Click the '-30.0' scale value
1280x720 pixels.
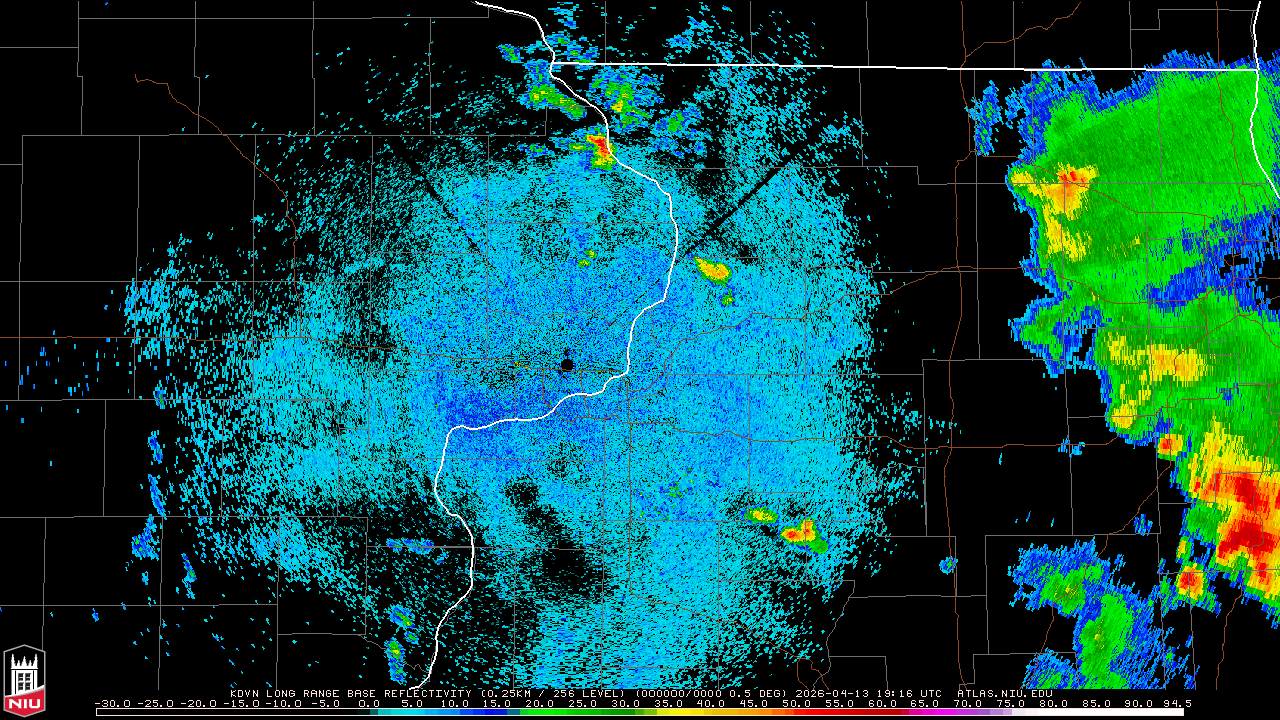pos(112,704)
